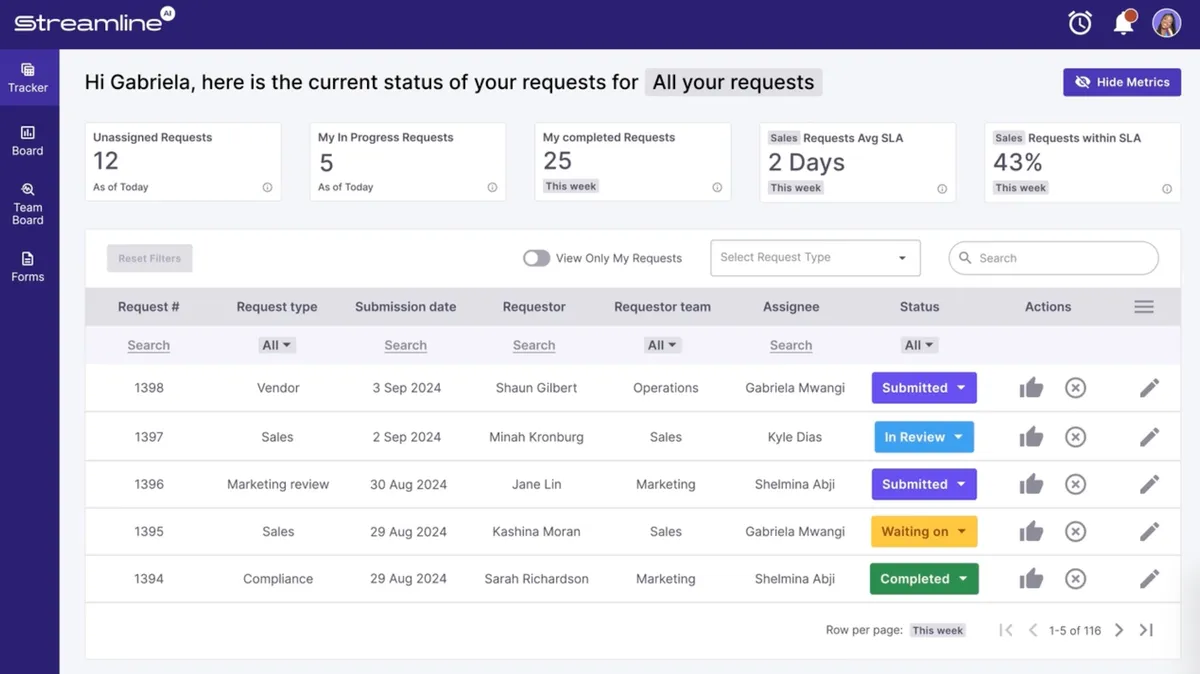Viewport: 1200px width, 674px height.
Task: Click info icon on Unassigned Requests card
Action: pyautogui.click(x=267, y=188)
